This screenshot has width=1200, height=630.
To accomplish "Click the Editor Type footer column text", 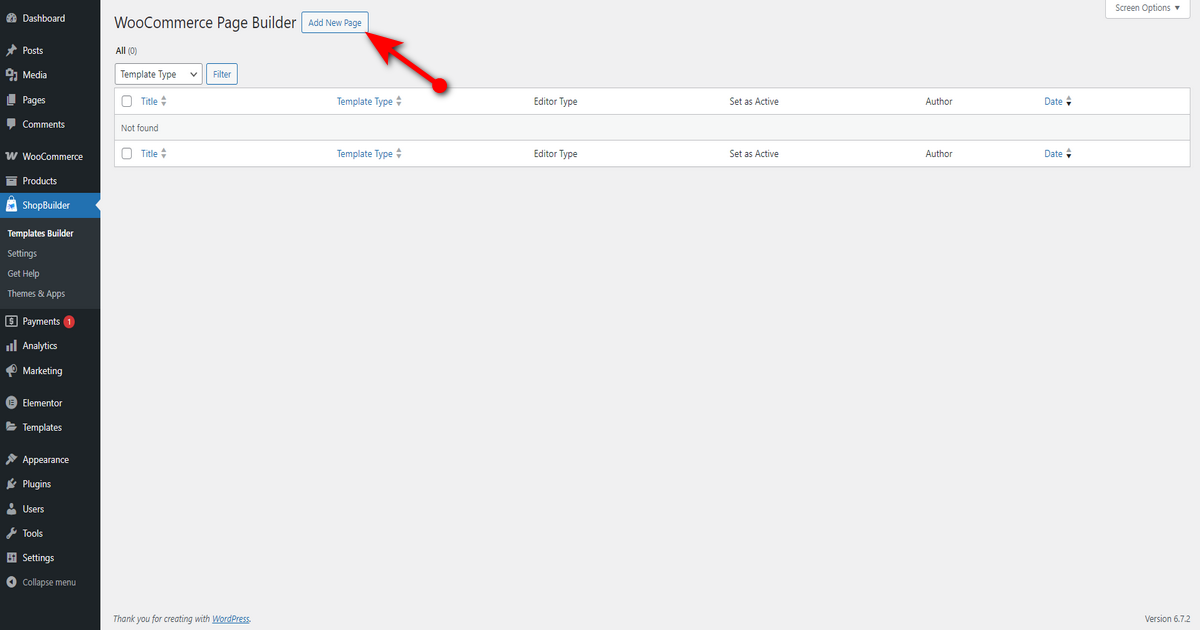I will coord(556,154).
